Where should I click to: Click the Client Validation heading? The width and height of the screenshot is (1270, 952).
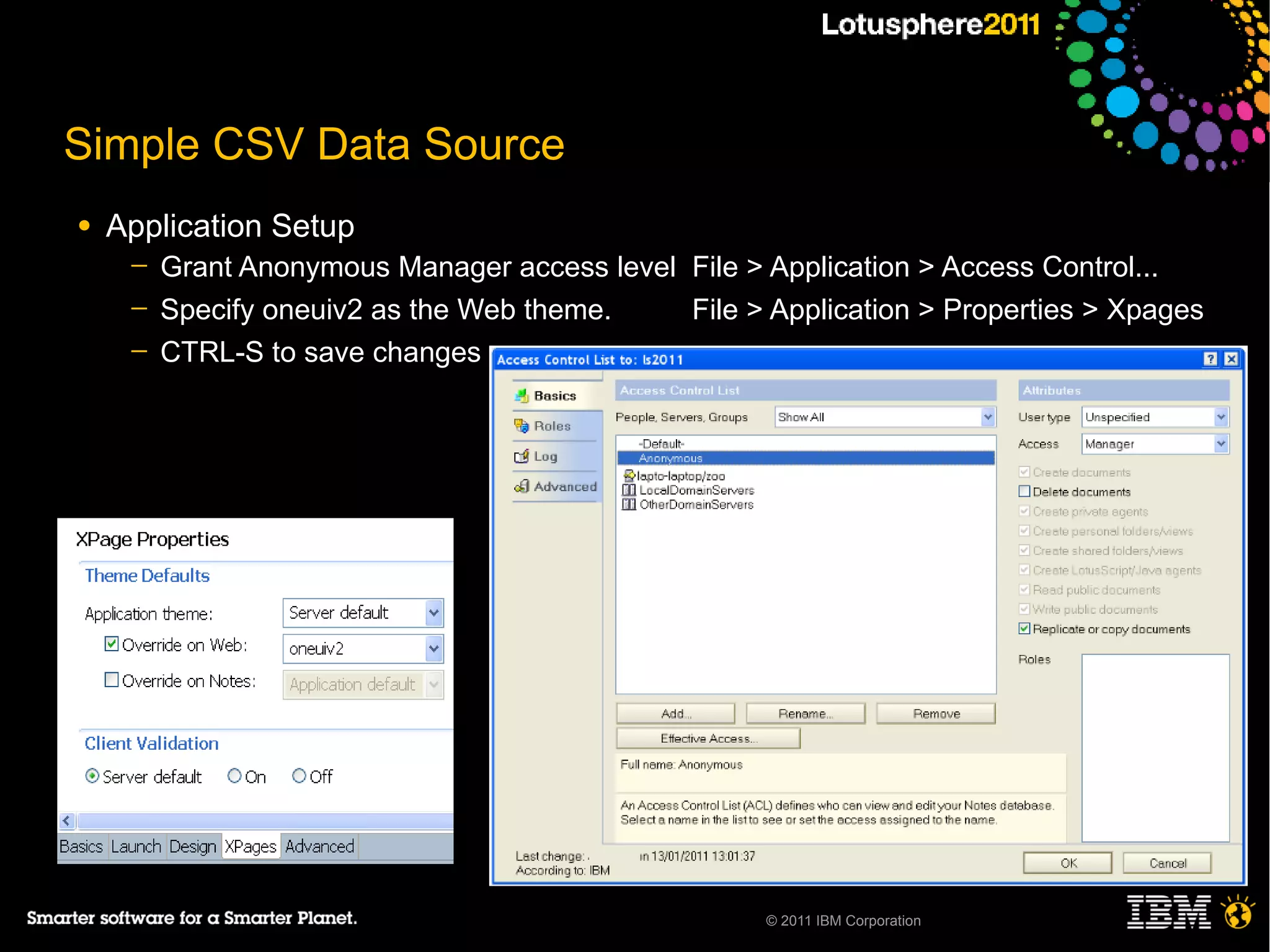(151, 743)
